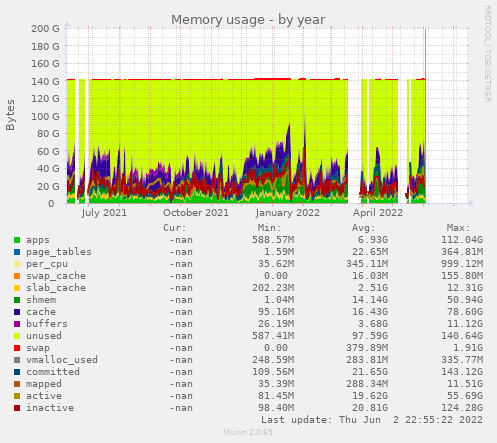Image resolution: width=497 pixels, height=443 pixels.
Task: Click the shmem dark green swatch
Action: (x=17, y=300)
